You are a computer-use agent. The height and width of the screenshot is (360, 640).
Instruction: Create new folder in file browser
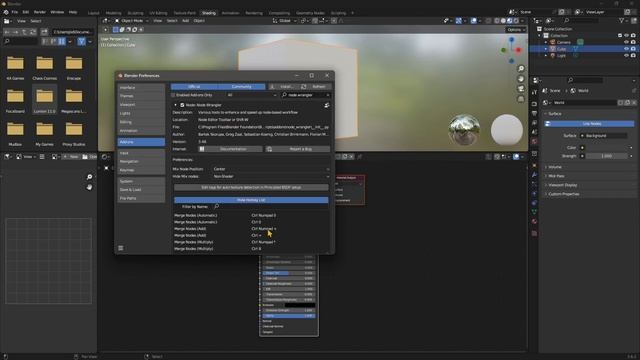tap(44, 32)
